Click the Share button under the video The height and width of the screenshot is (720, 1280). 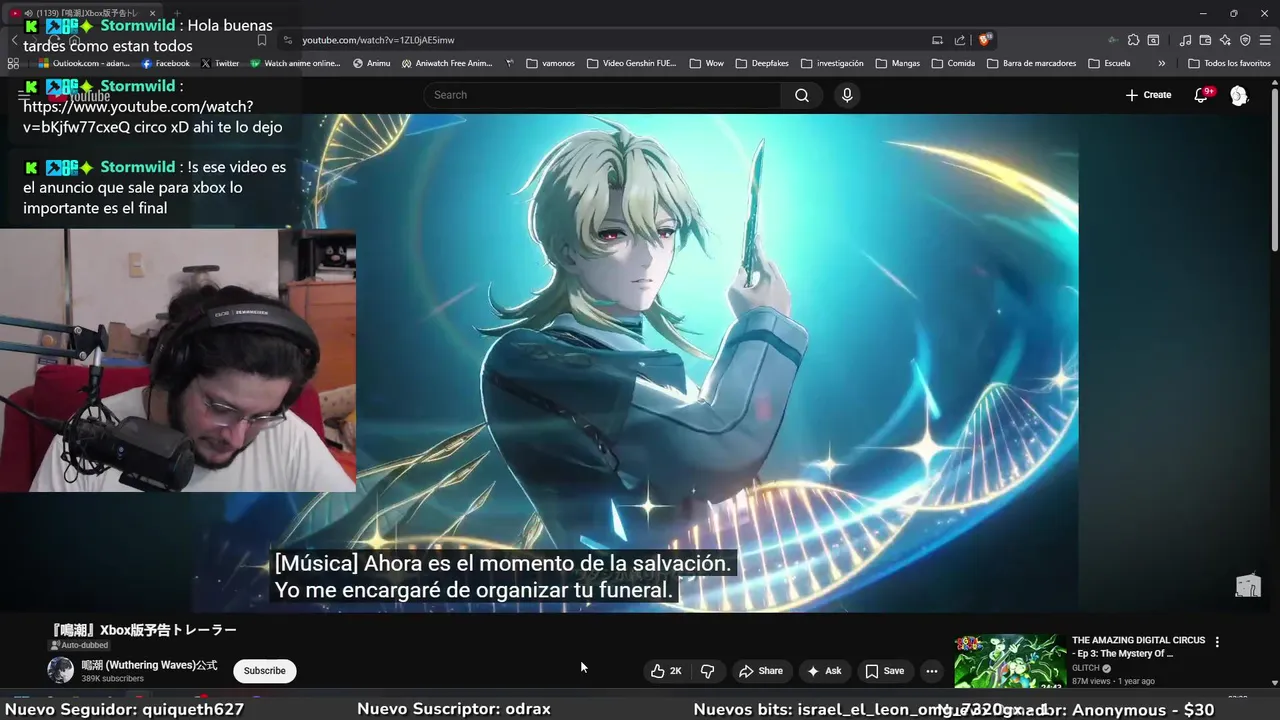pos(761,671)
